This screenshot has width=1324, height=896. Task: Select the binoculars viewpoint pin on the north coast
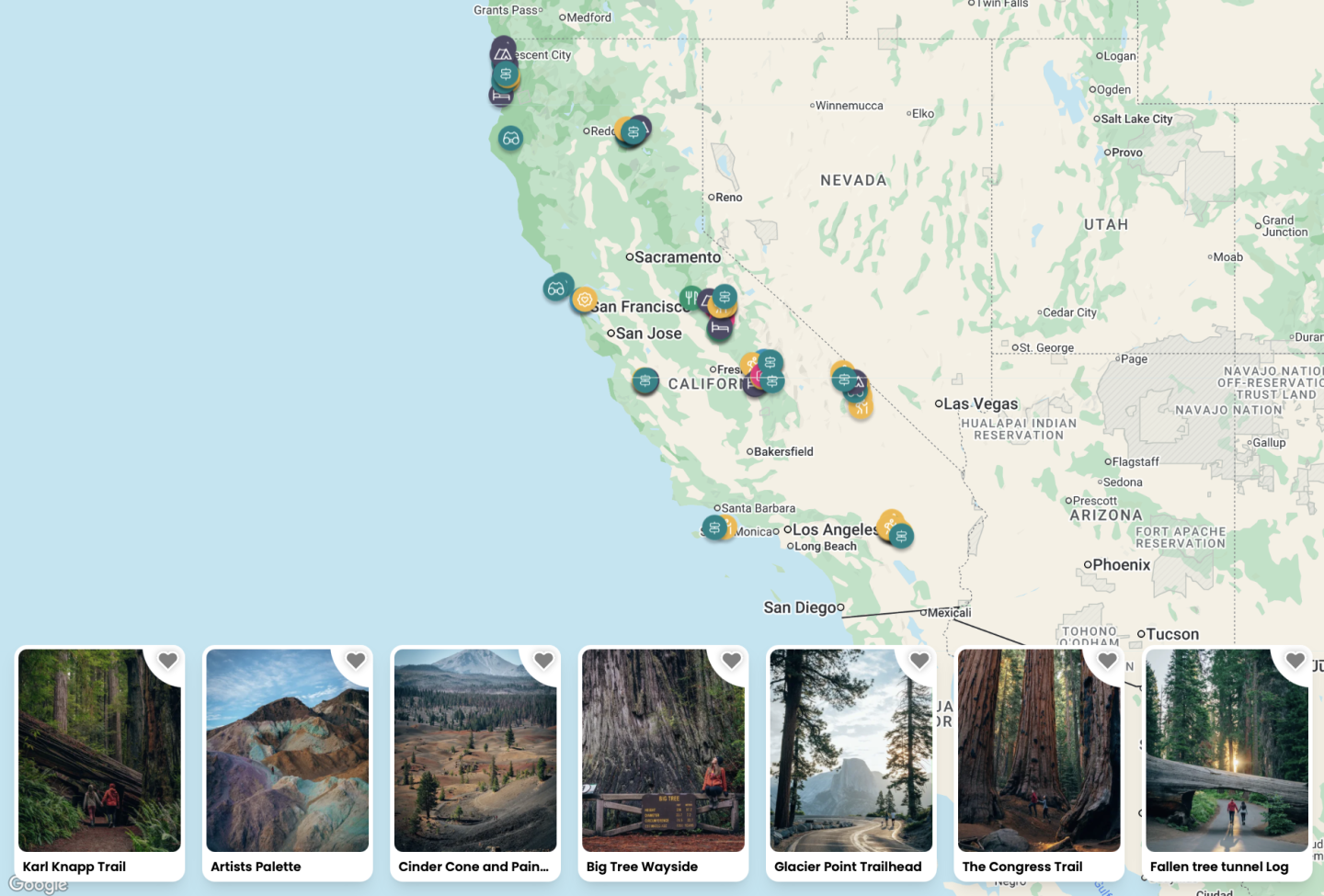(x=509, y=139)
